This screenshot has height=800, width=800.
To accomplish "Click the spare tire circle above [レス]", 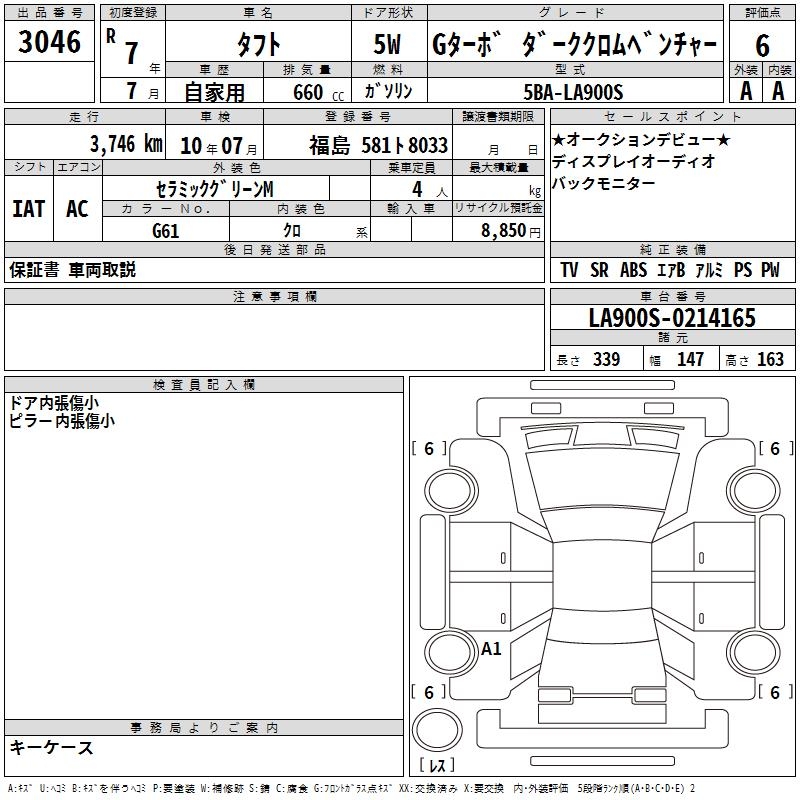I will 437,729.
